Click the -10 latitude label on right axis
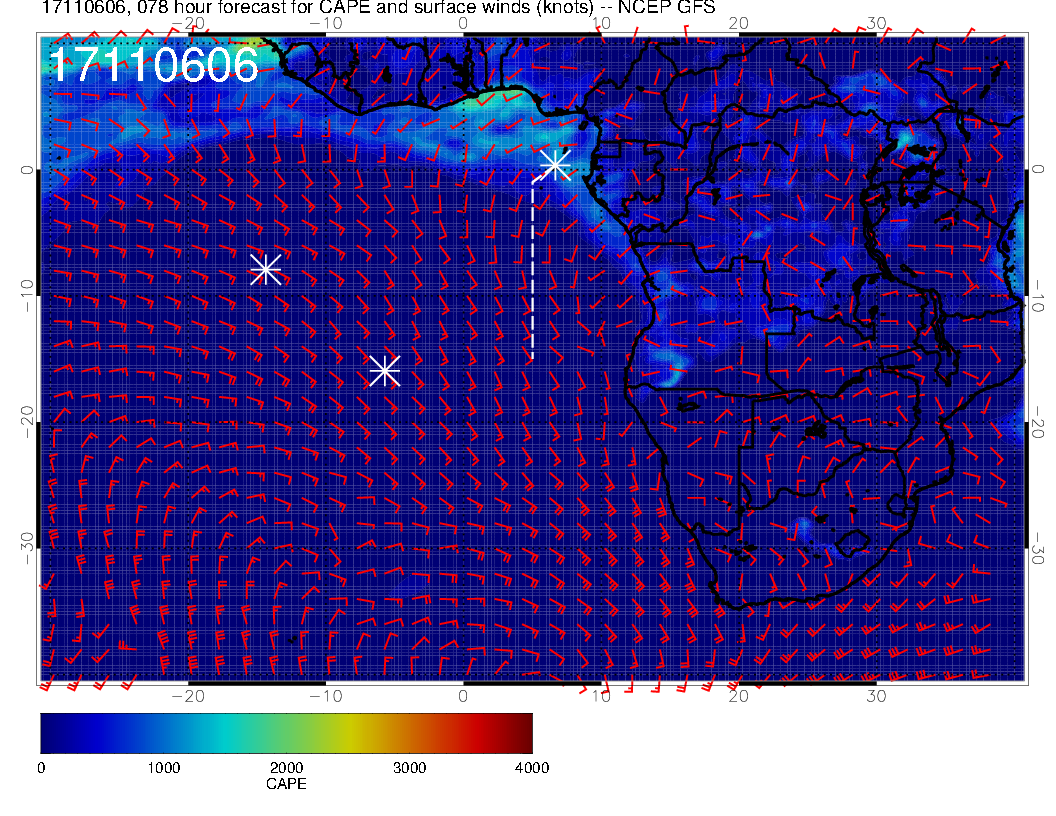This screenshot has width=1056, height=816. tap(1038, 296)
